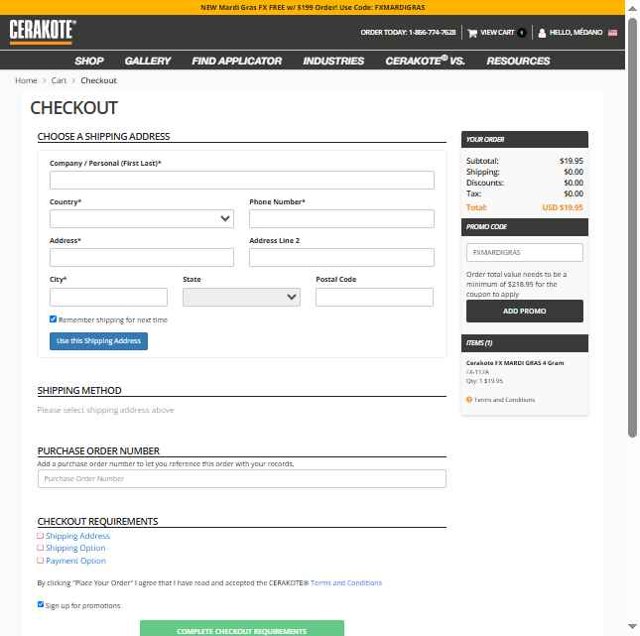
Task: Focus the Address Line 2 field
Action: click(x=342, y=258)
